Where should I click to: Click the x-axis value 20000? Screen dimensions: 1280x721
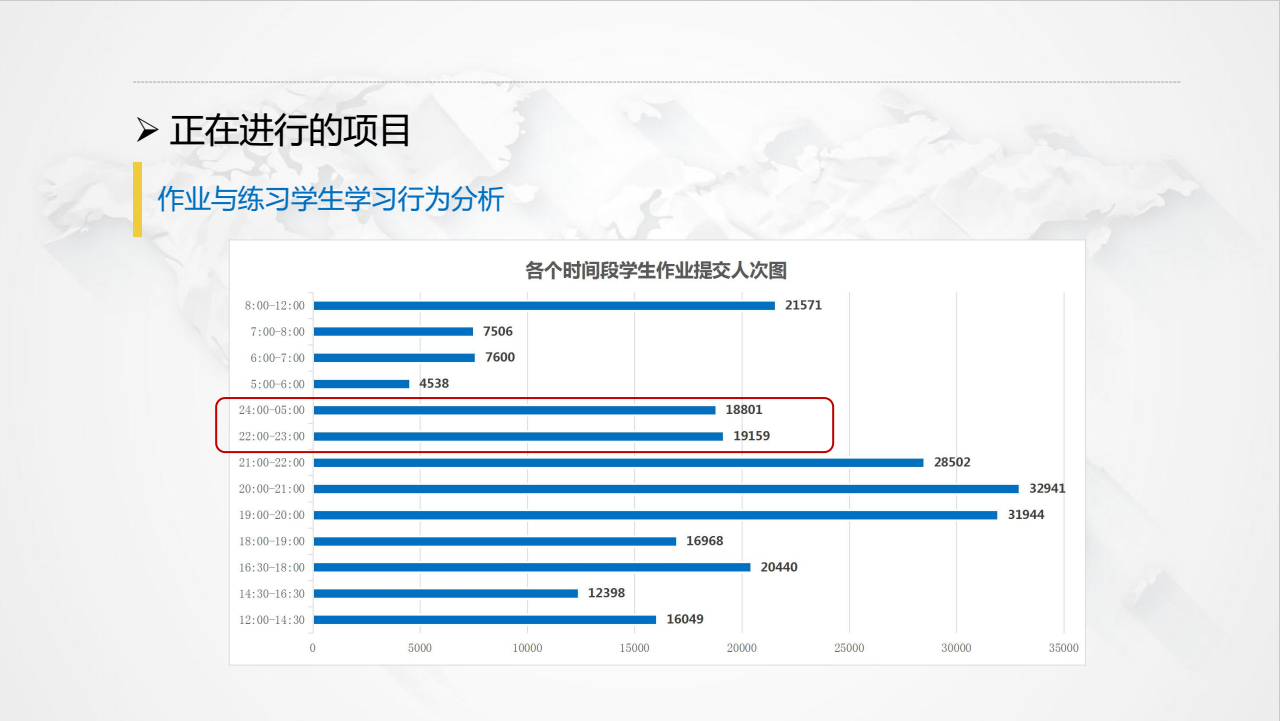coord(742,648)
